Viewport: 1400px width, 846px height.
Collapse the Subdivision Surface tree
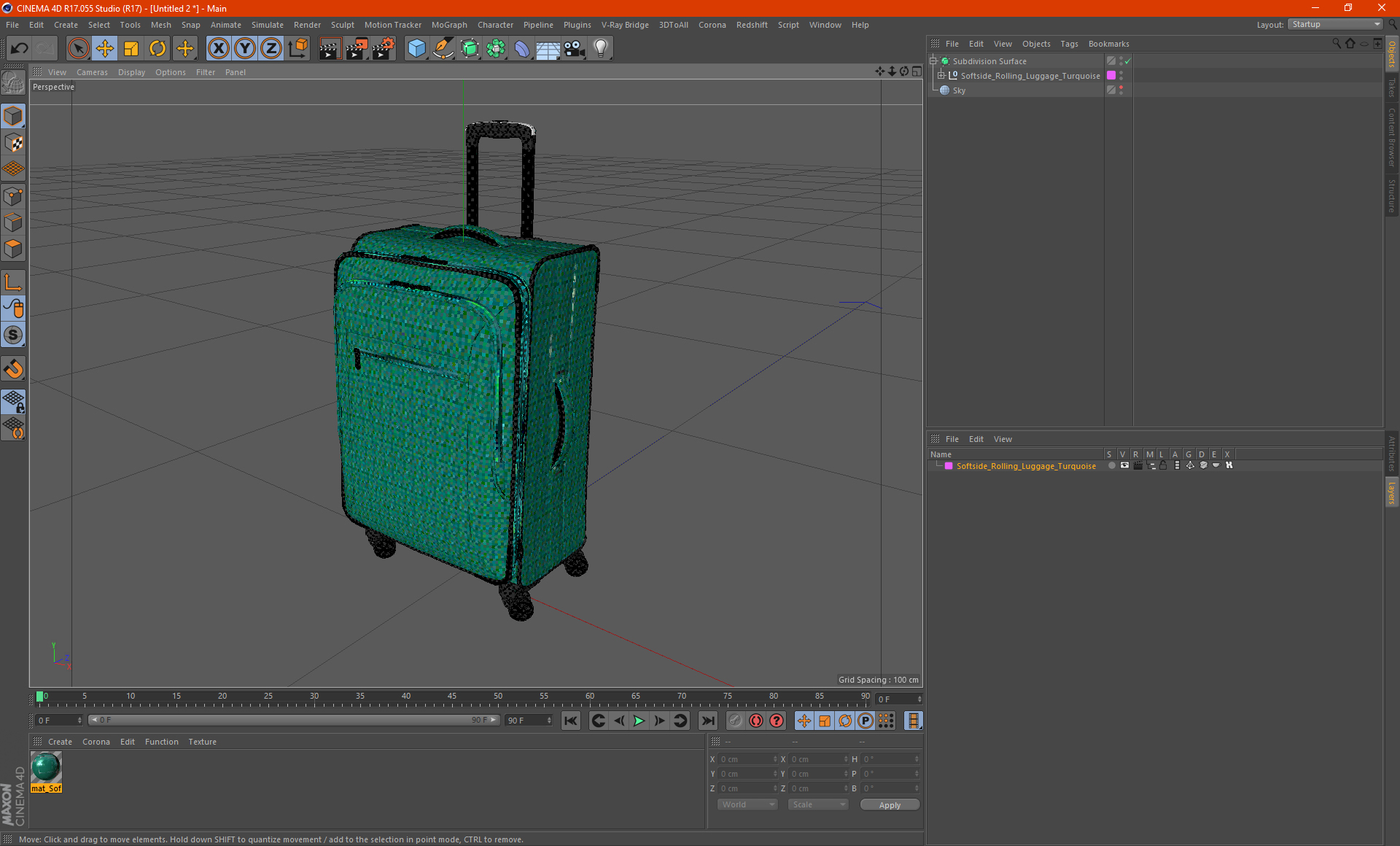pyautogui.click(x=933, y=61)
